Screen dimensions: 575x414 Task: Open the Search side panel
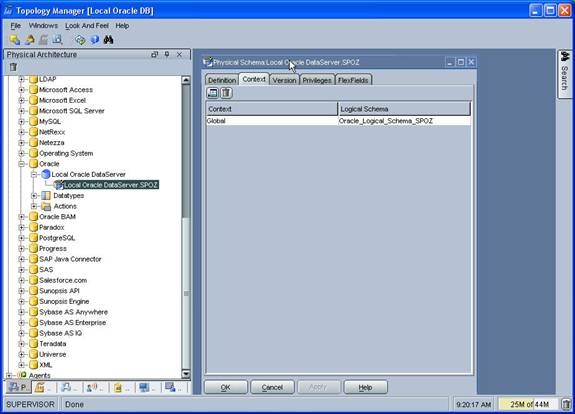564,74
